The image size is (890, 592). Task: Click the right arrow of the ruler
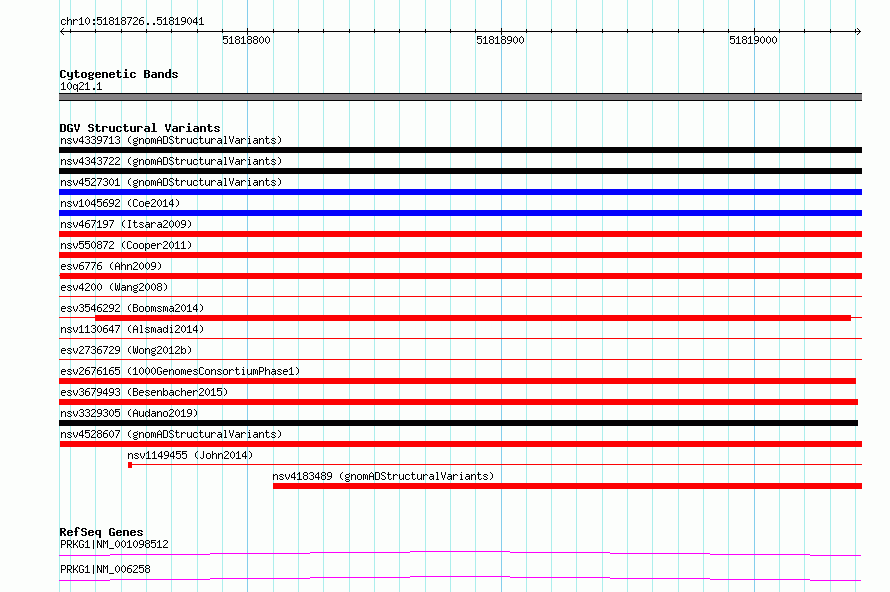click(858, 31)
